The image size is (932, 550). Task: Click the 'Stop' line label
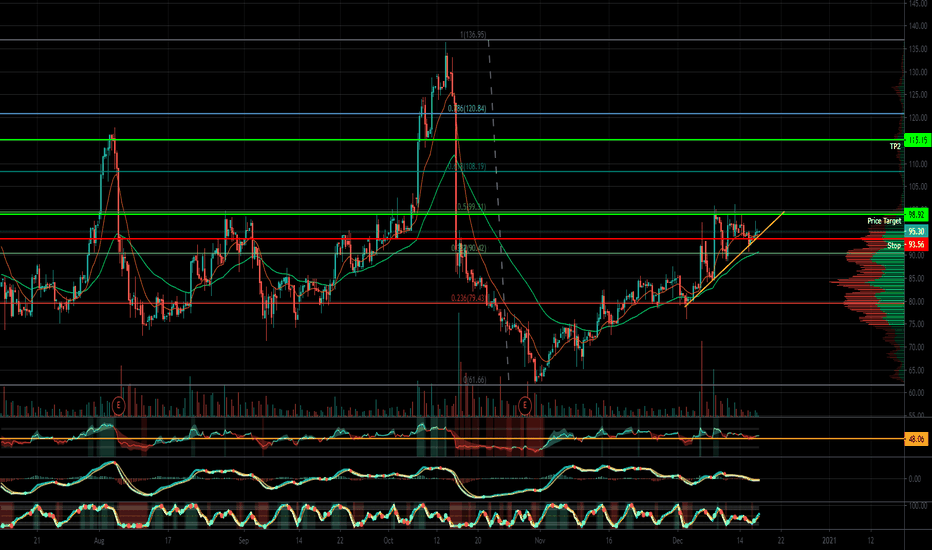[x=894, y=246]
